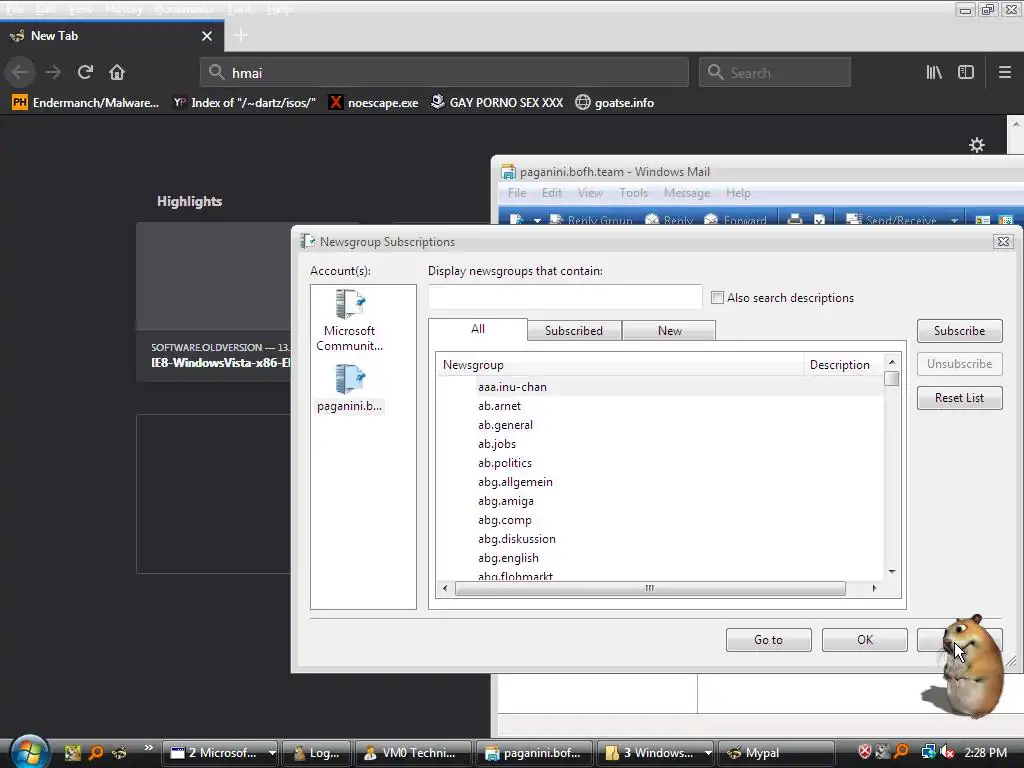Click the Reset List button
This screenshot has height=768, width=1024.
point(959,398)
